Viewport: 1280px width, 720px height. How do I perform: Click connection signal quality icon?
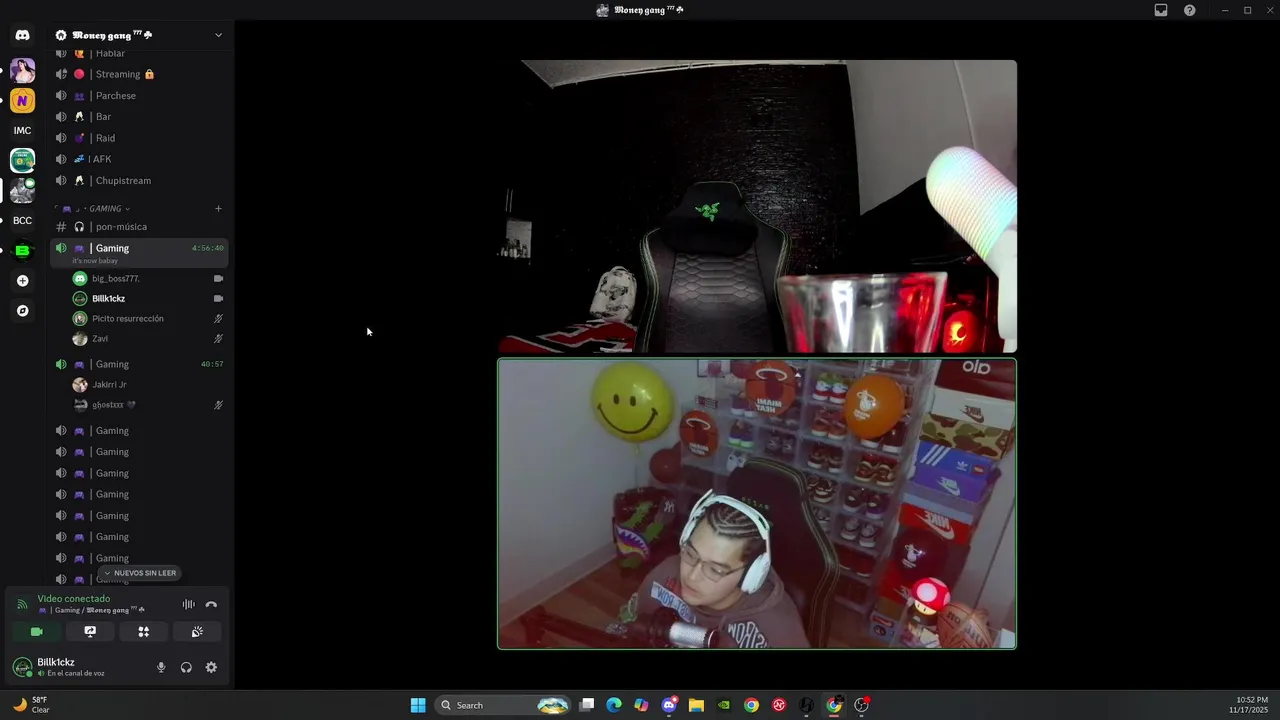click(22, 605)
